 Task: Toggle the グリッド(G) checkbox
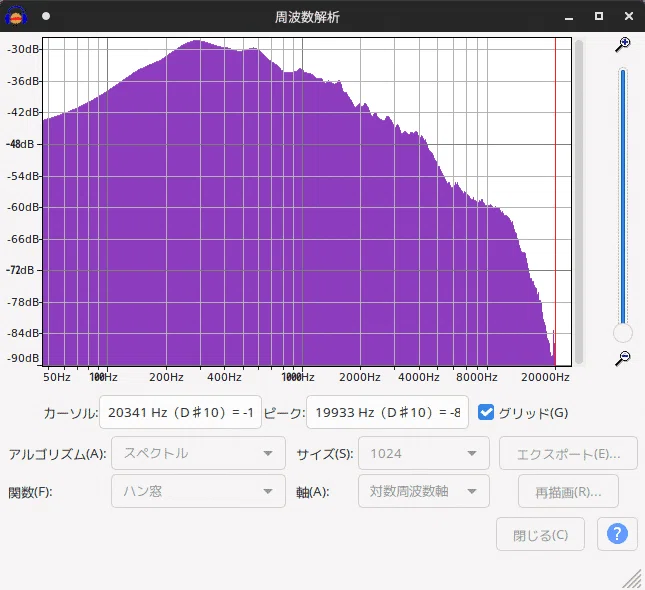point(486,412)
